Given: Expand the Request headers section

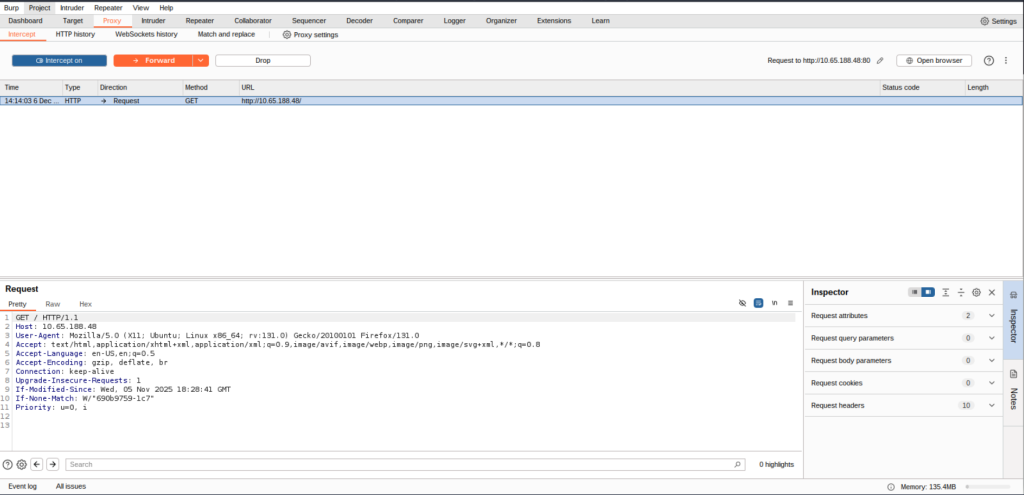Looking at the screenshot, I should [991, 405].
